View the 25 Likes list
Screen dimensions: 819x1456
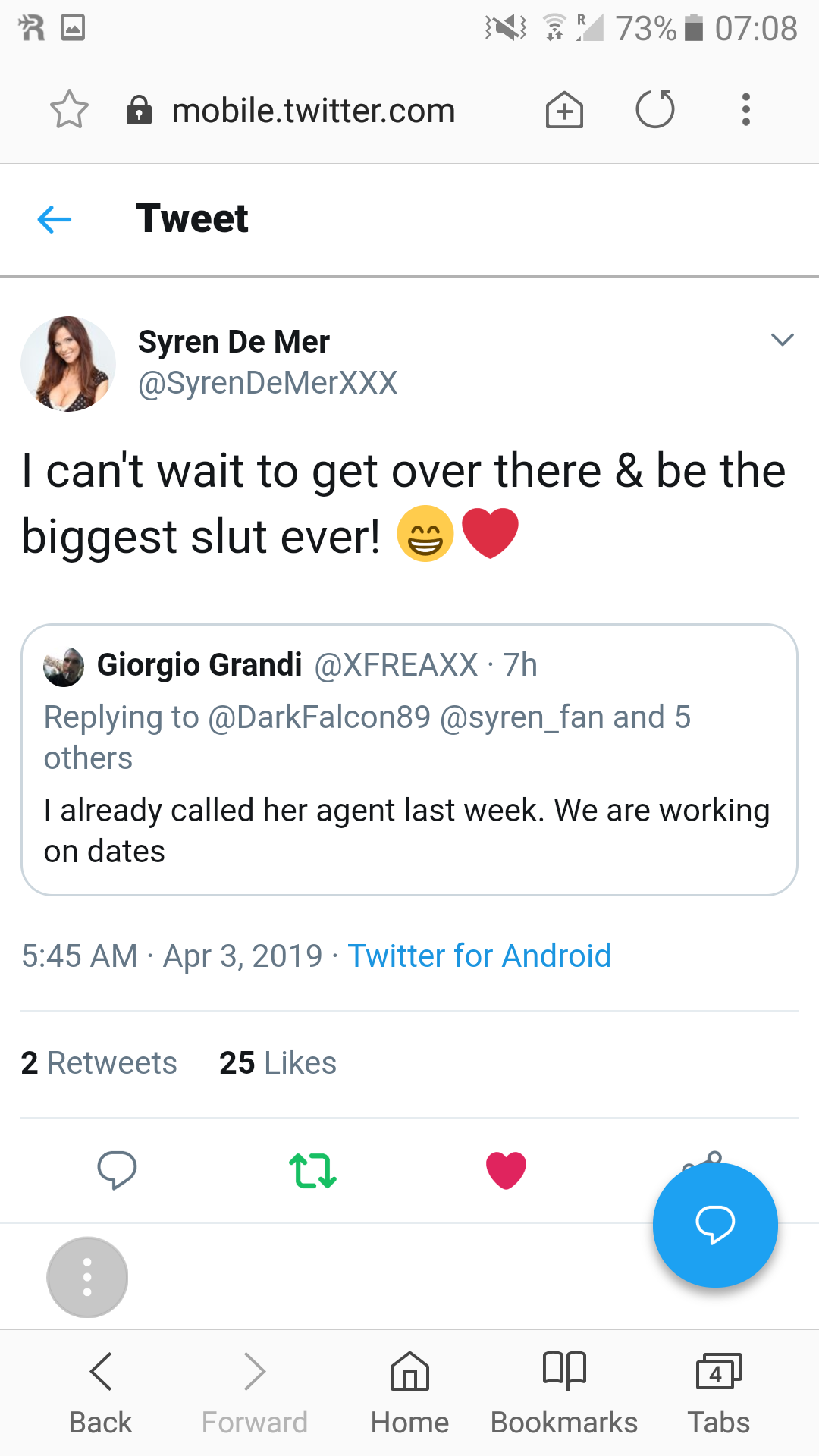278,1063
